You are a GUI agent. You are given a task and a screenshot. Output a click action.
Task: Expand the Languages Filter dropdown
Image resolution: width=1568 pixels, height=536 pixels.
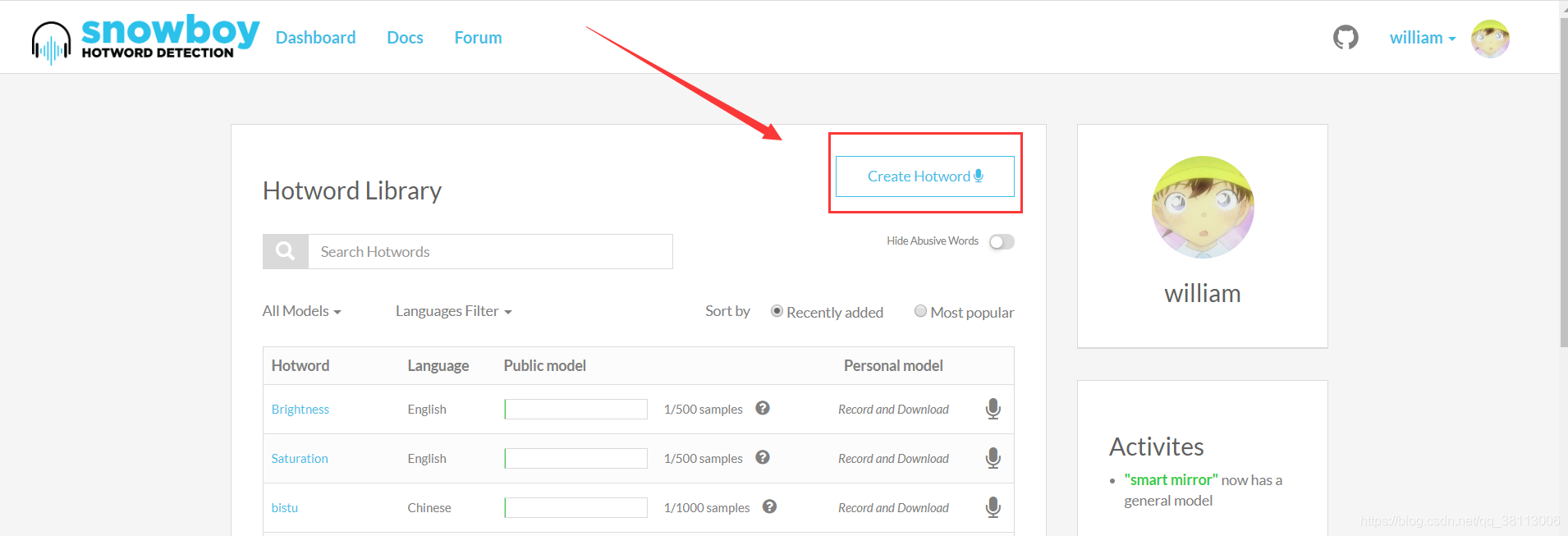tap(454, 311)
